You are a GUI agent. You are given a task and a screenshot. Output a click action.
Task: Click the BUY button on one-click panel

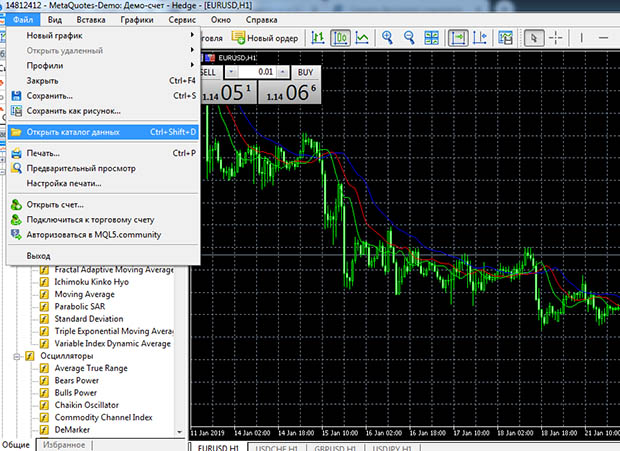point(305,72)
